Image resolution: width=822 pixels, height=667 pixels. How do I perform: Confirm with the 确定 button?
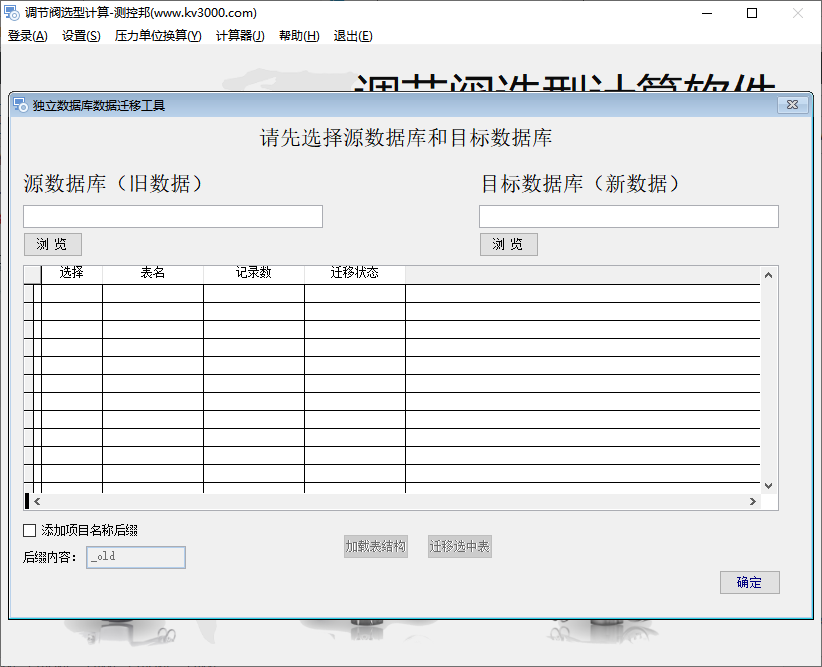coord(750,583)
